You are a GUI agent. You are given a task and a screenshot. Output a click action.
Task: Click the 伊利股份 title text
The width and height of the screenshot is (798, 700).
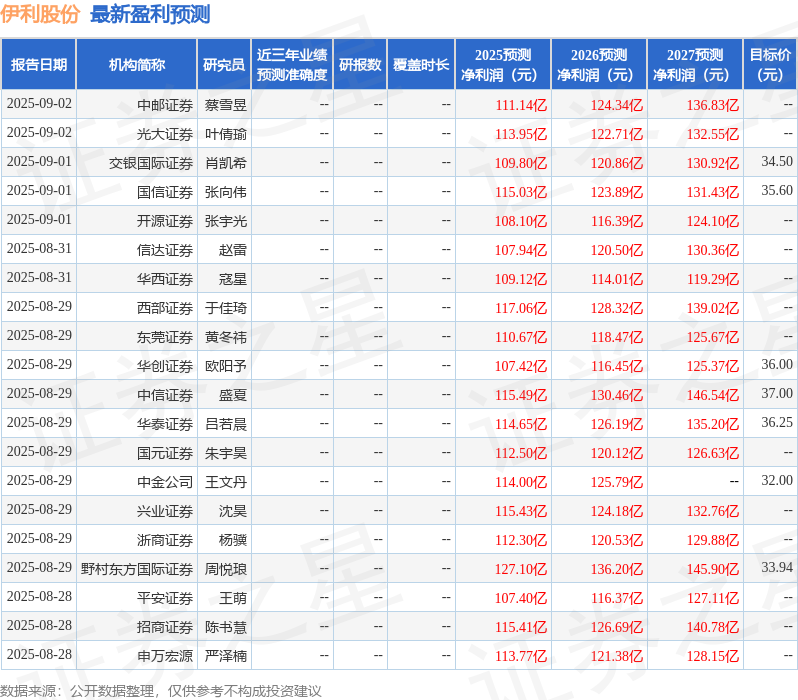point(40,14)
